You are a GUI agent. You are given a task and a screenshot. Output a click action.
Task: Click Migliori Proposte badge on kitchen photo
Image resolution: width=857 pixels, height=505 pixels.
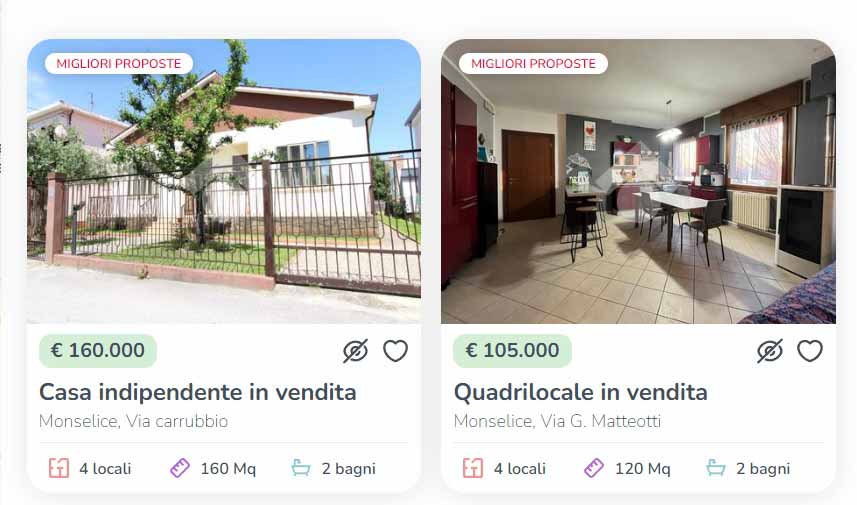tap(533, 63)
